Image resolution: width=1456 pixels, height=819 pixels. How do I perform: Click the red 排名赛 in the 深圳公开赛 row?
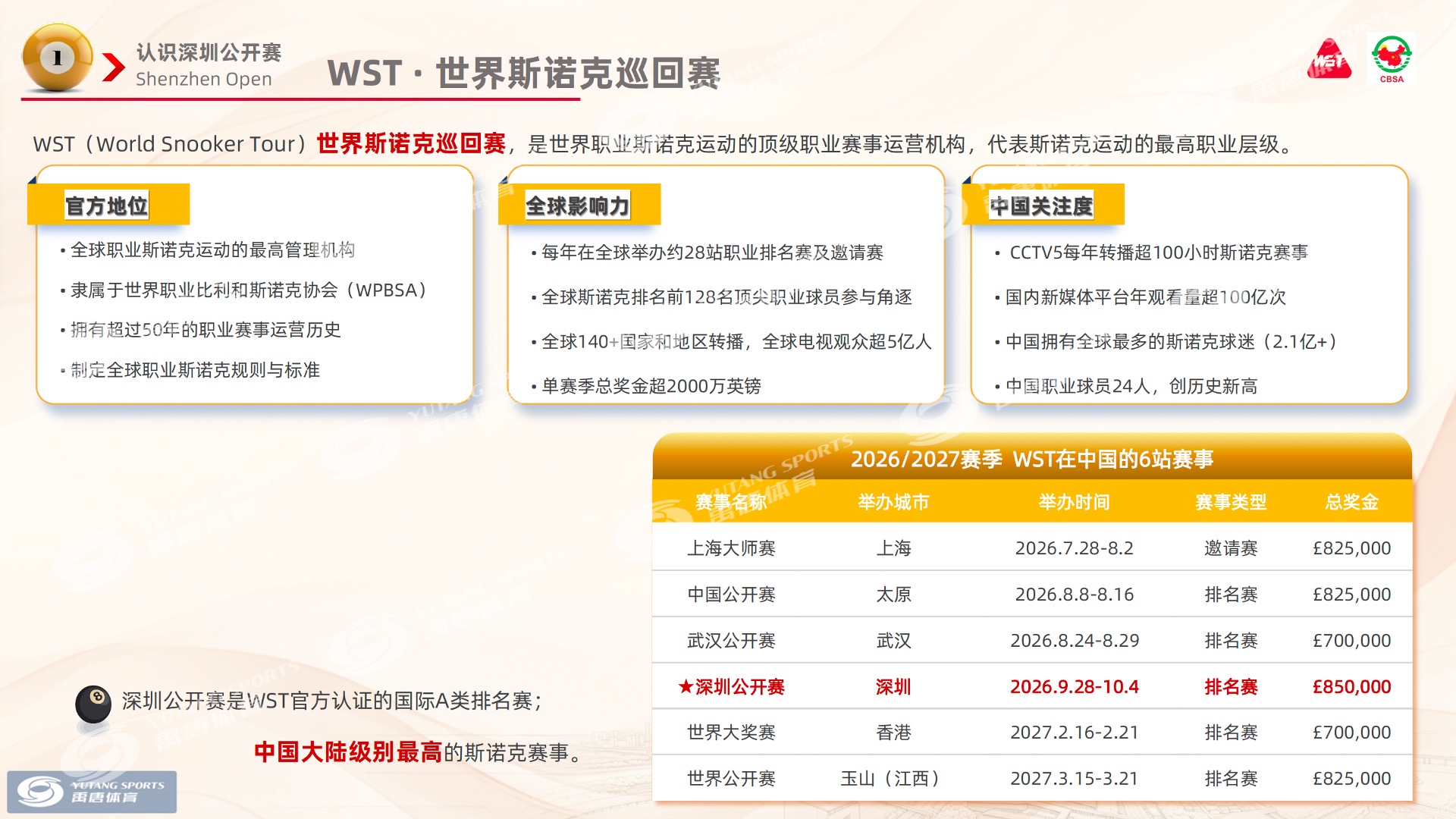1231,686
